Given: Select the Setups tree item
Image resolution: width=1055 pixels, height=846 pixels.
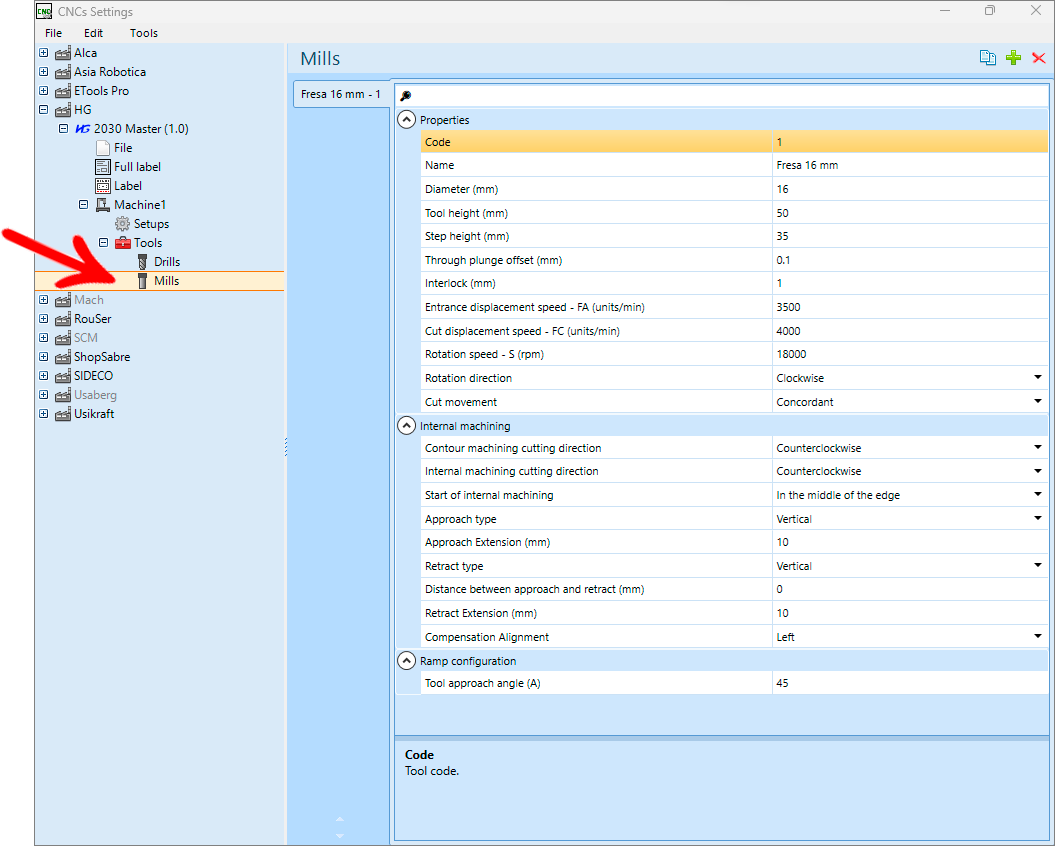Looking at the screenshot, I should 151,224.
